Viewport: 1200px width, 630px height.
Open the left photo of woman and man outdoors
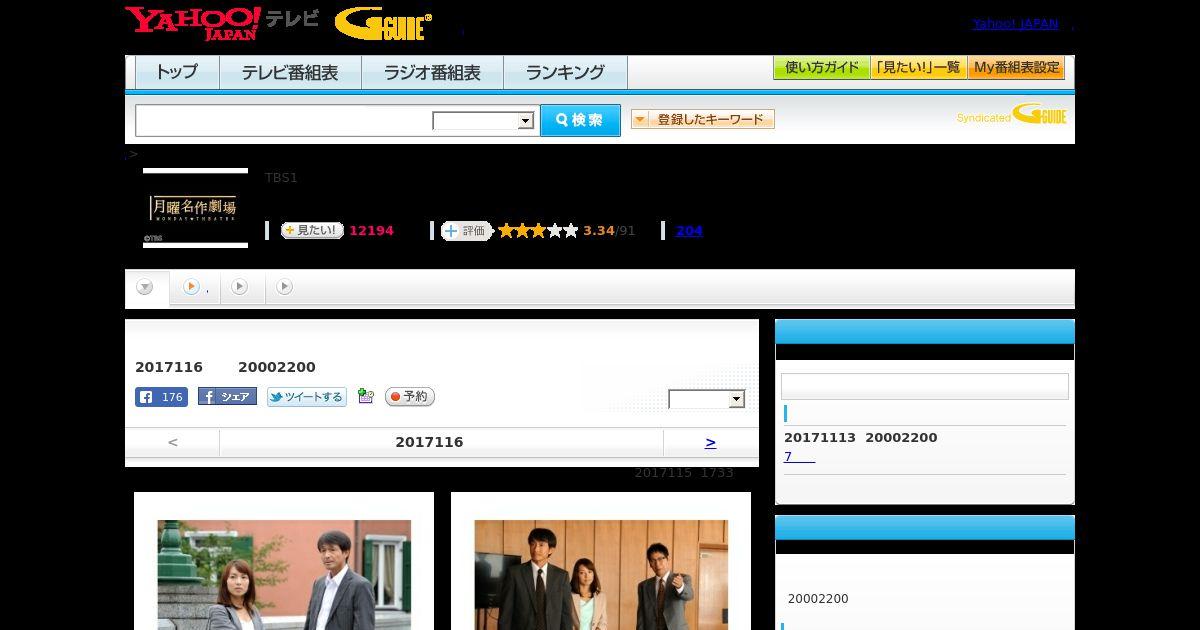[284, 575]
